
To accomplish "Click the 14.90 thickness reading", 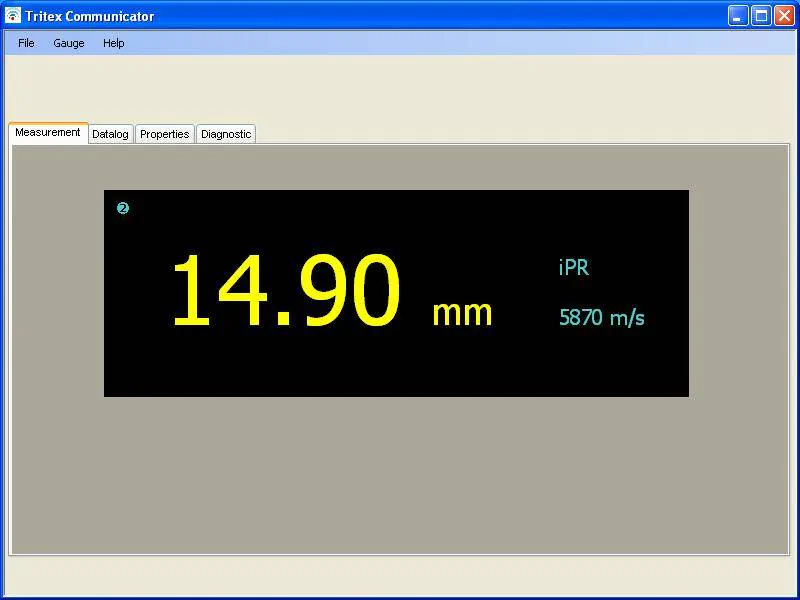I will [286, 290].
